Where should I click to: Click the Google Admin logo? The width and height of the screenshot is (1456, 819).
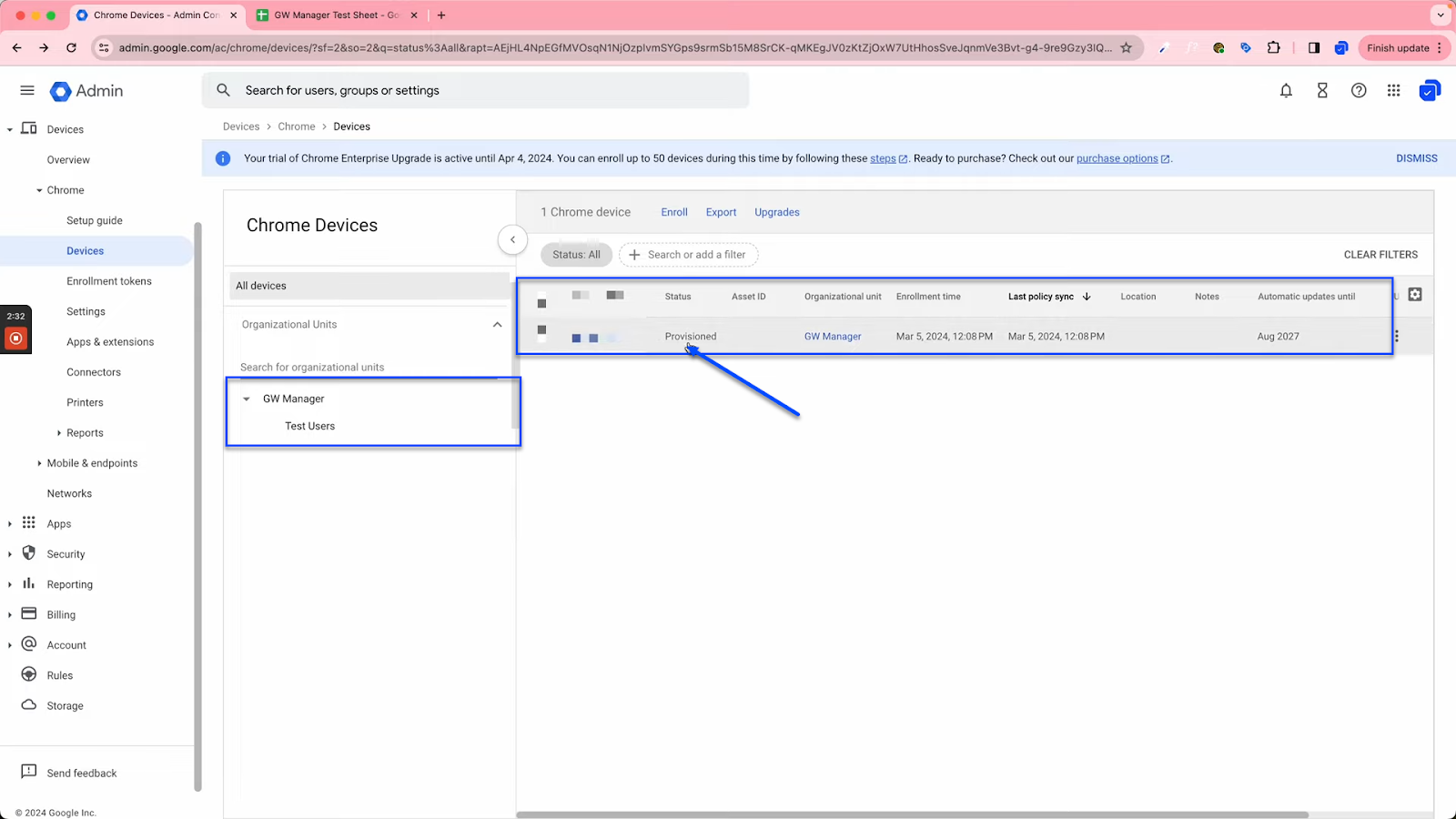[x=86, y=91]
